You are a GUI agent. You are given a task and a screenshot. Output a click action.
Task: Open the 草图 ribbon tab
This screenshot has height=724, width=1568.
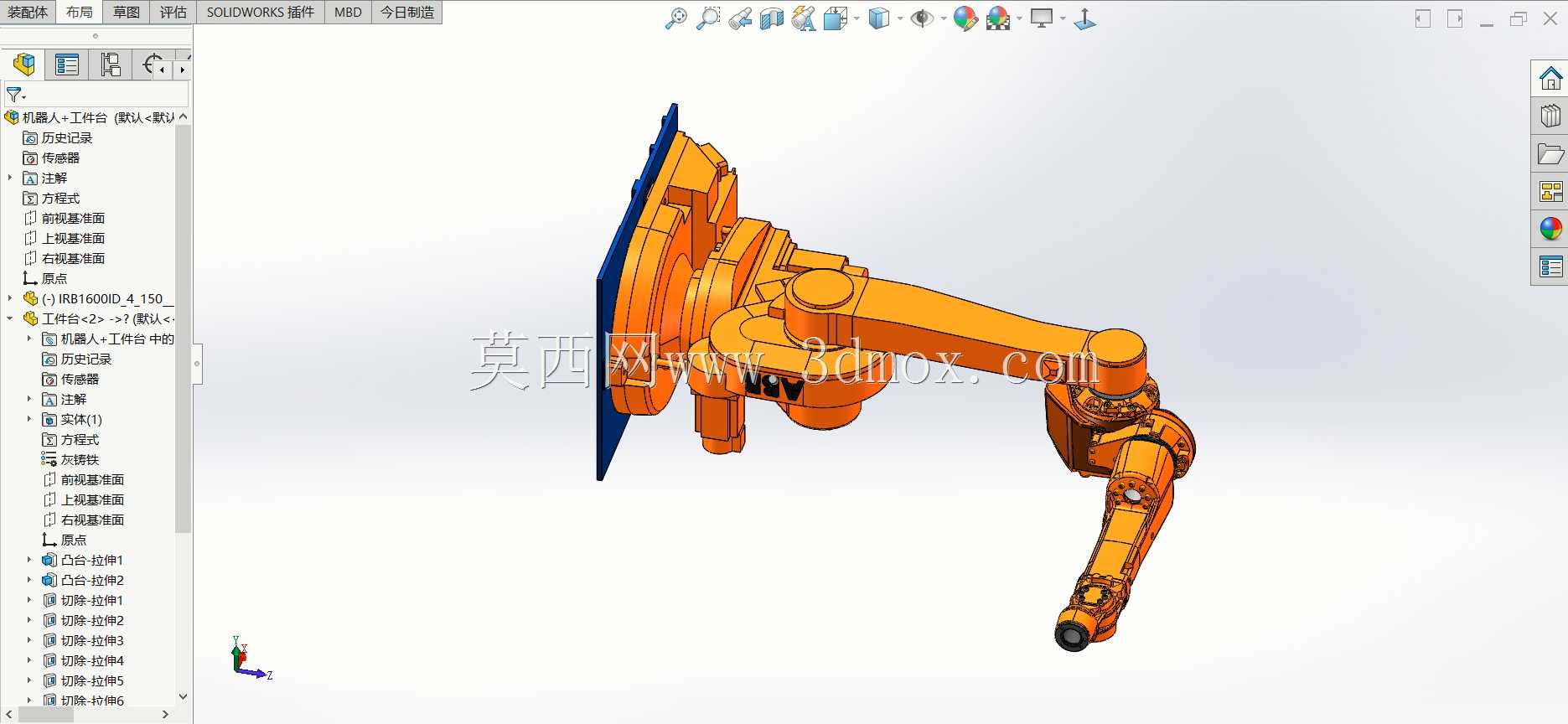point(127,12)
